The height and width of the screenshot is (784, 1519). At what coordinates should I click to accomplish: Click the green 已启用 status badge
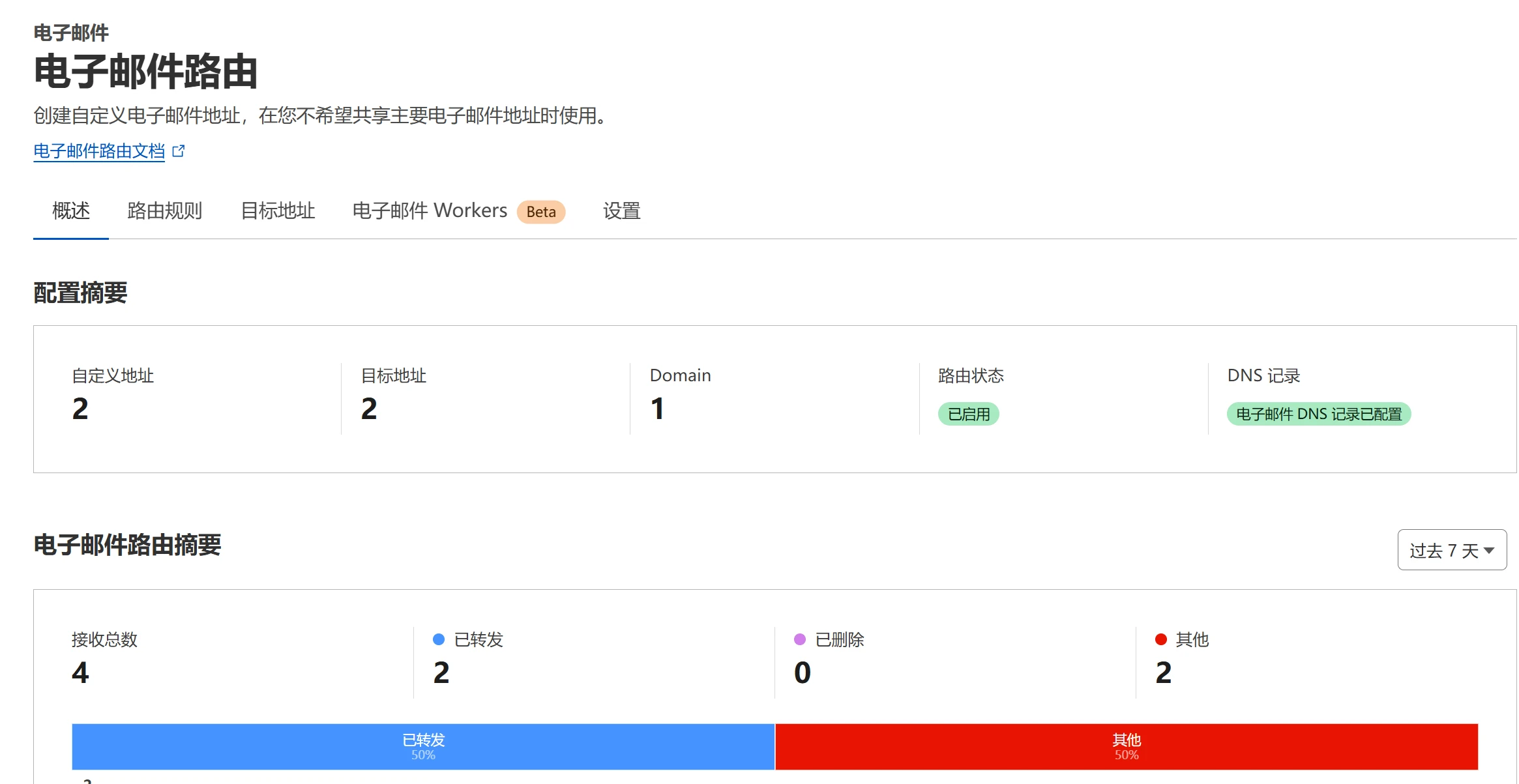(968, 414)
